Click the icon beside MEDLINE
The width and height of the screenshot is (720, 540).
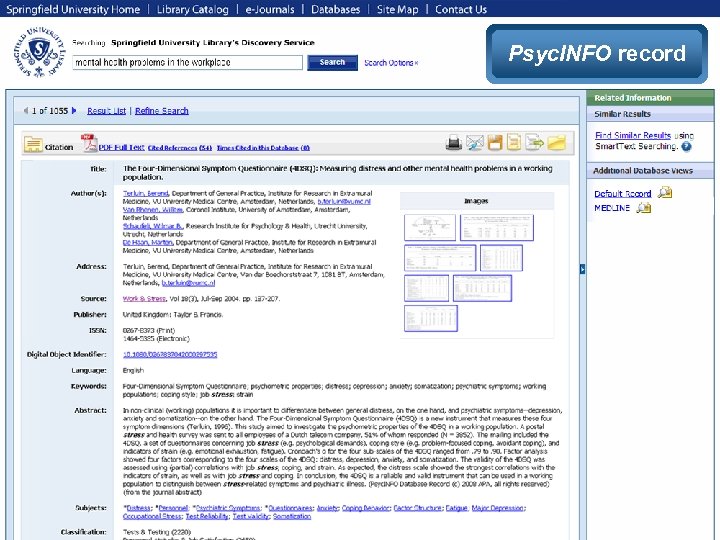(x=643, y=208)
